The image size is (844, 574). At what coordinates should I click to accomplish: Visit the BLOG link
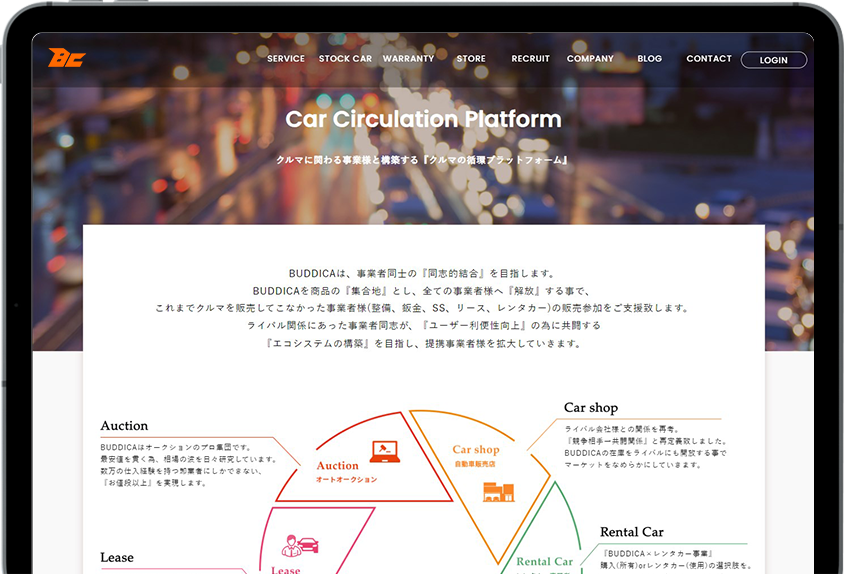(x=649, y=59)
